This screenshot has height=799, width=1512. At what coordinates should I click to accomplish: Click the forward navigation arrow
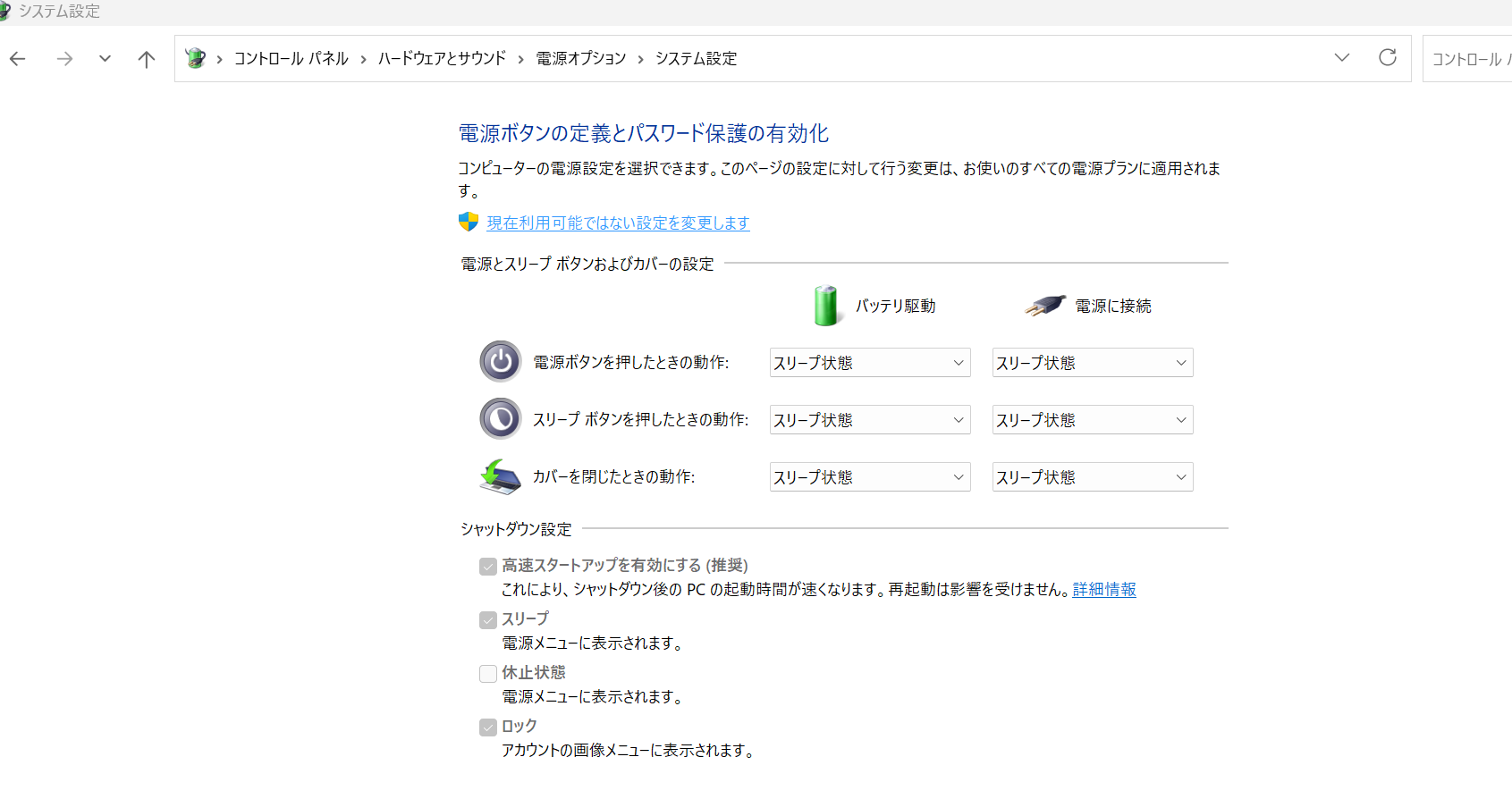[x=64, y=59]
